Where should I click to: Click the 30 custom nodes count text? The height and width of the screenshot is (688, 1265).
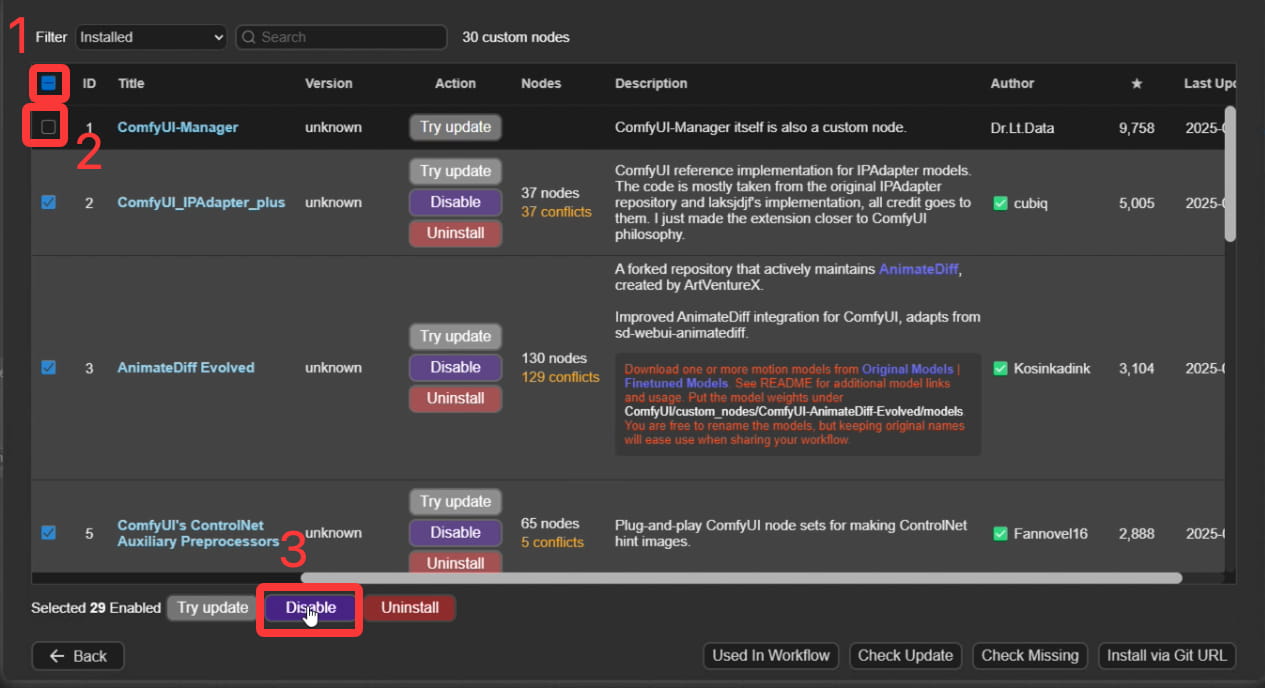(x=516, y=37)
